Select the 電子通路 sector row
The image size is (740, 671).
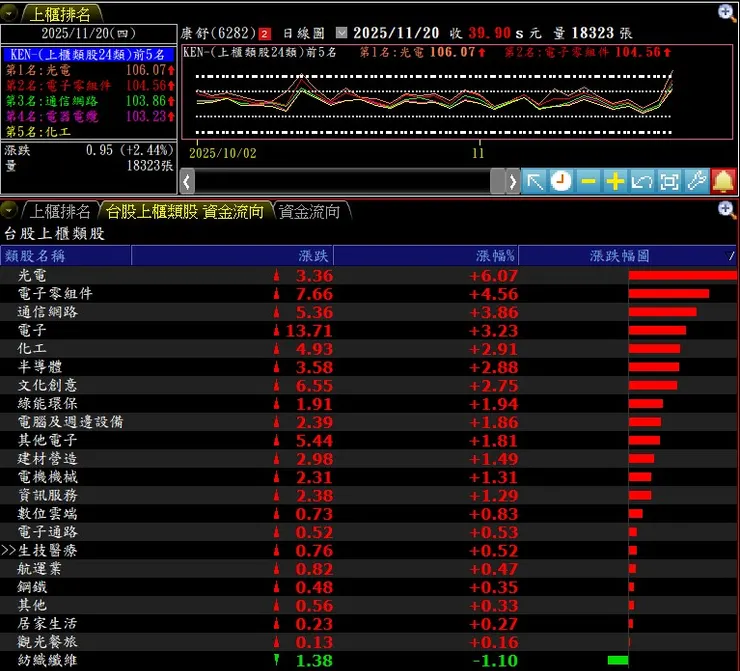pyautogui.click(x=368, y=532)
